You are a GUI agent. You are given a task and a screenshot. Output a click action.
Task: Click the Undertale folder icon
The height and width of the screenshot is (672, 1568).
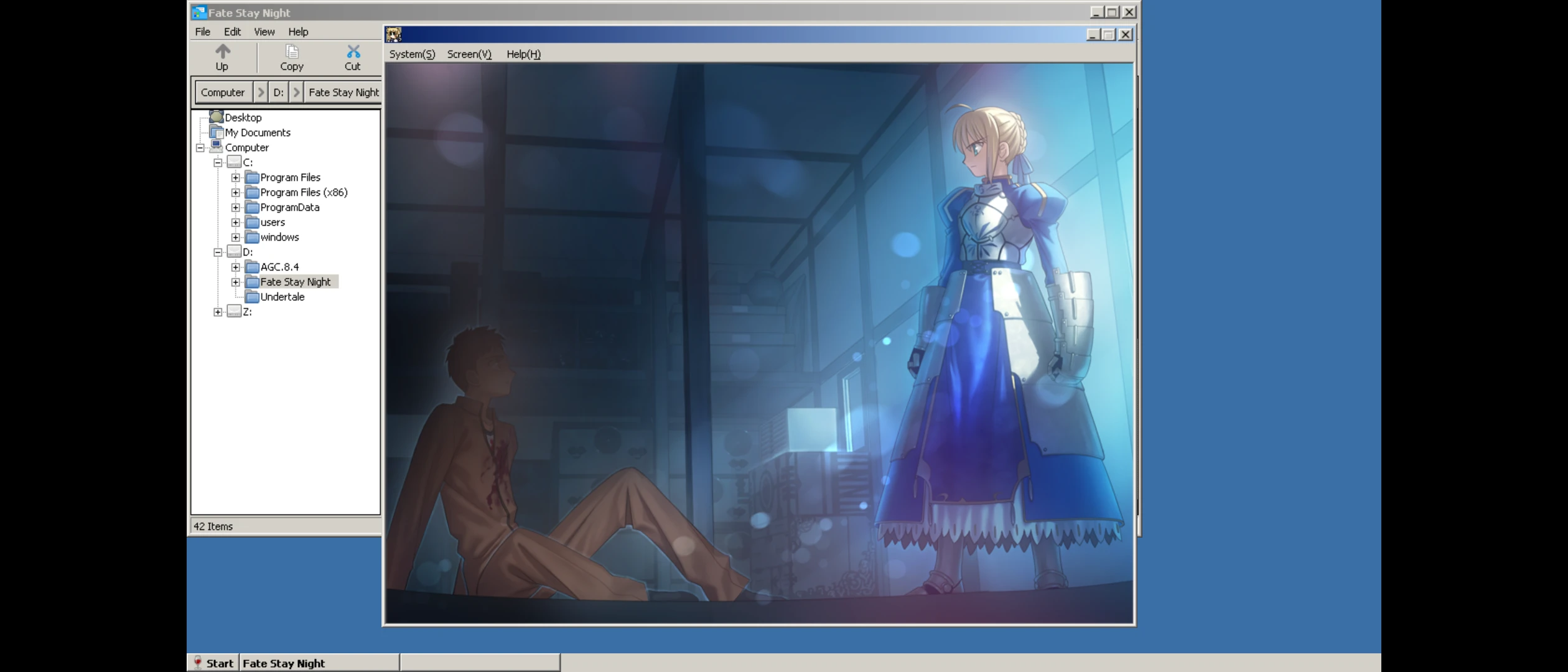[252, 297]
